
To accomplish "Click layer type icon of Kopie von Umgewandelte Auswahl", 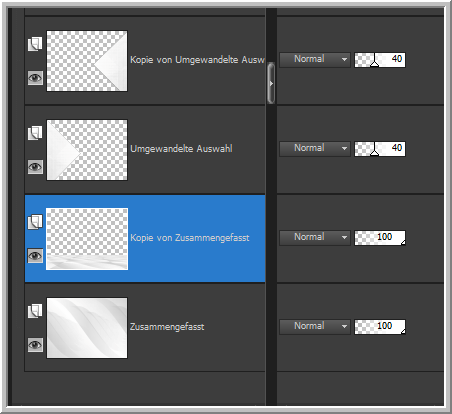I will 35,44.
